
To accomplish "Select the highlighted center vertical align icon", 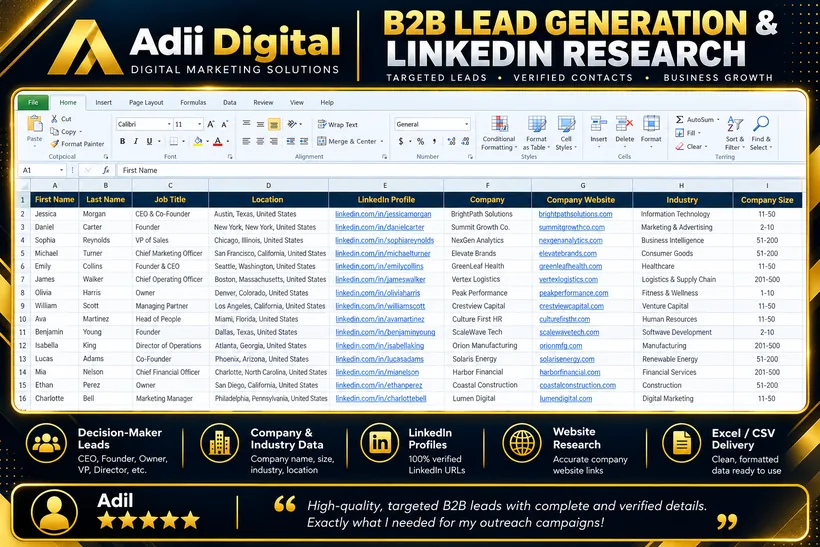I will [x=274, y=124].
